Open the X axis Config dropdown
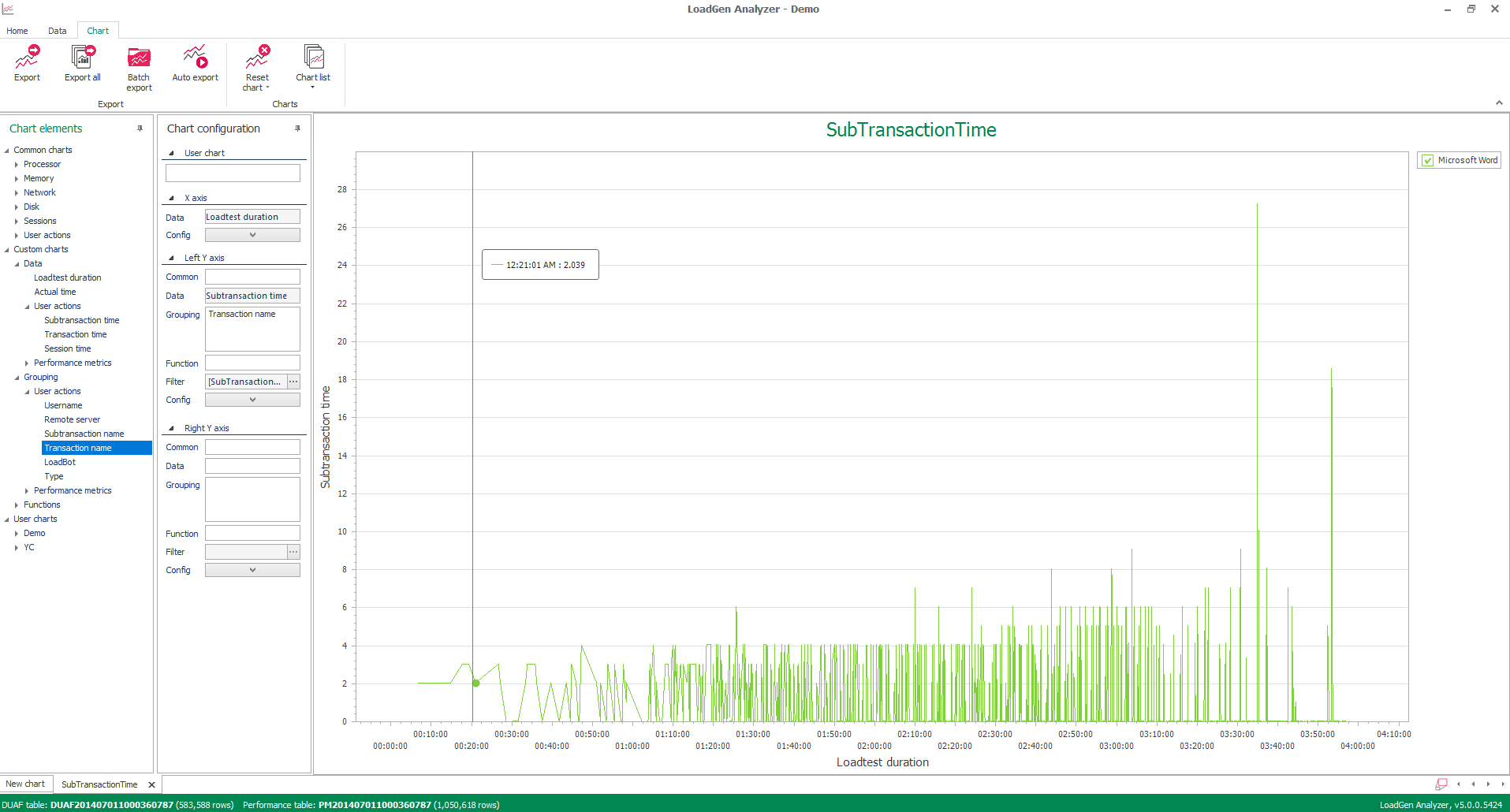 click(252, 235)
